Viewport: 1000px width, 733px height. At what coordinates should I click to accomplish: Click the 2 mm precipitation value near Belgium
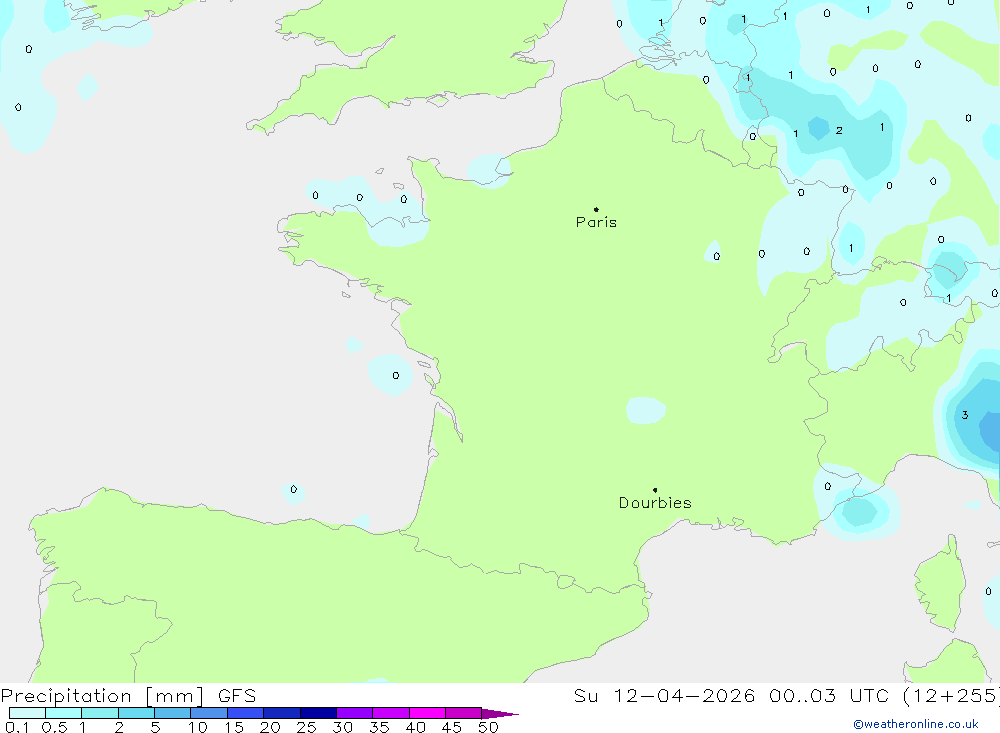(x=839, y=130)
